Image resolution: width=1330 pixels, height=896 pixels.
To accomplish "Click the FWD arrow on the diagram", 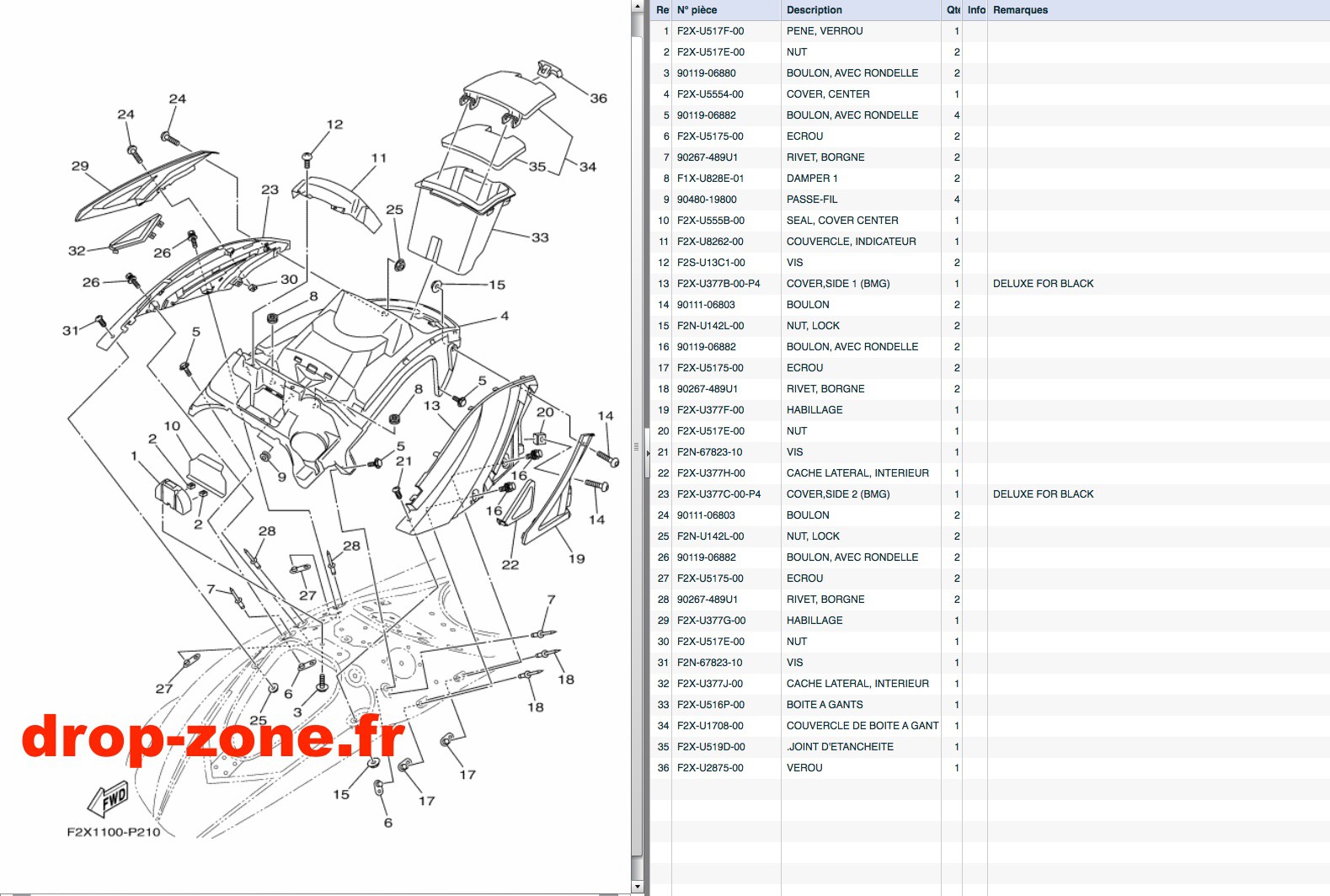I will point(108,799).
